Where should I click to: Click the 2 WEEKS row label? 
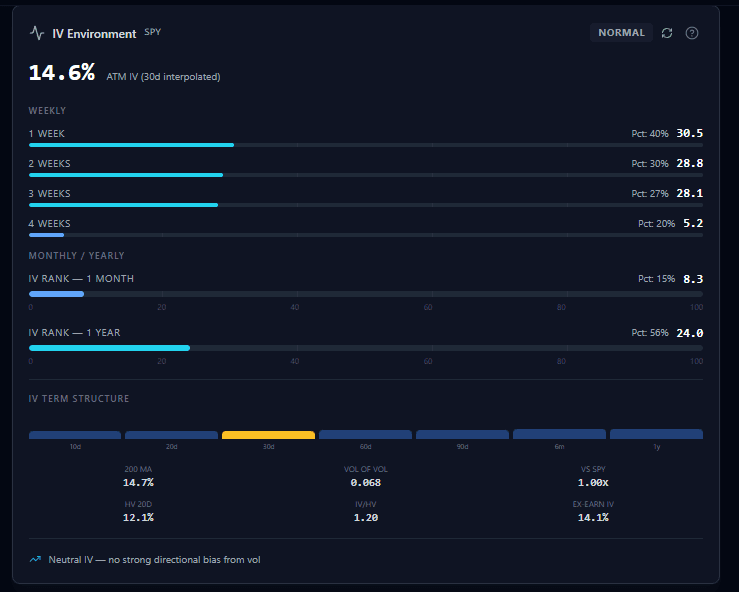pyautogui.click(x=49, y=164)
